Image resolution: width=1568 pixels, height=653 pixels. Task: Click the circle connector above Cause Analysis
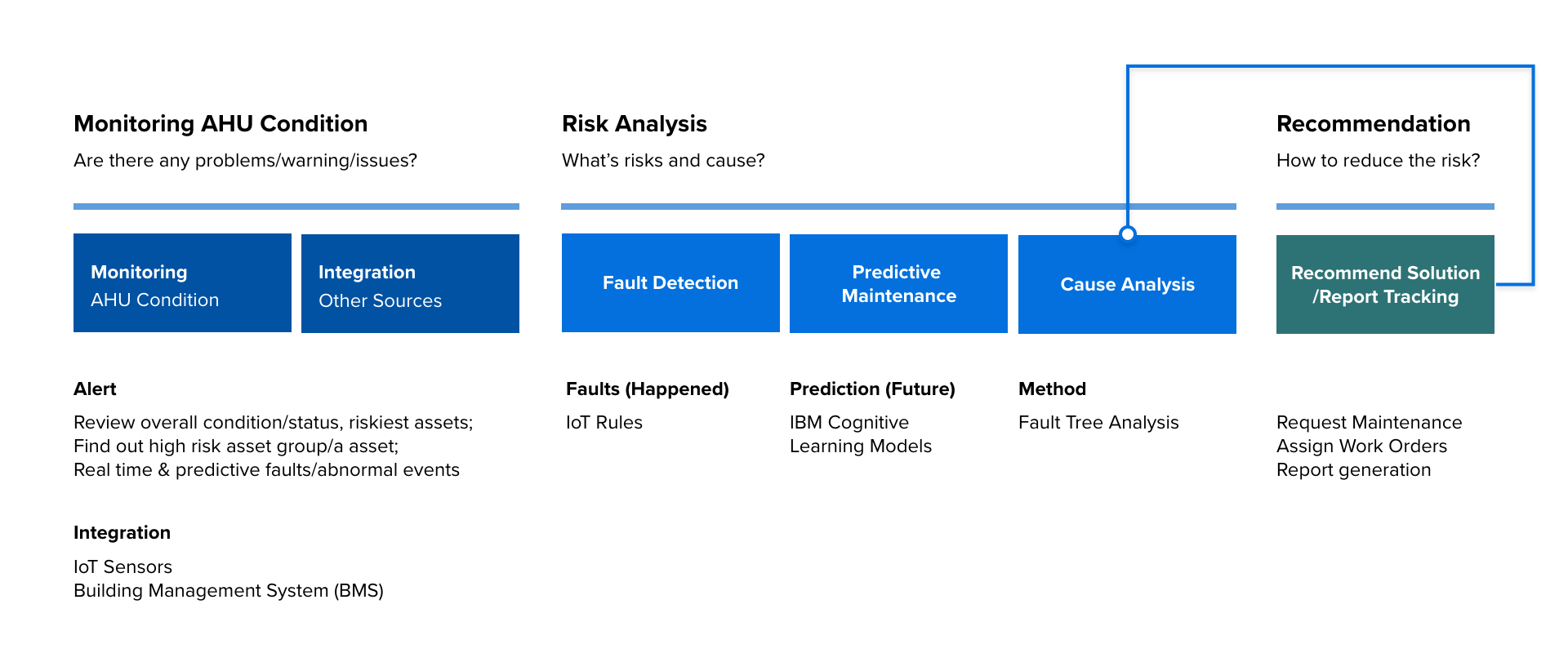pos(1128,234)
